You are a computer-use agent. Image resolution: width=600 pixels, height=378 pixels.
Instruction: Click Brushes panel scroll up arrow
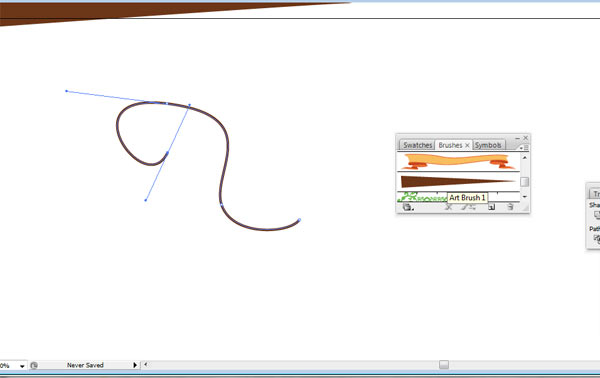tap(525, 157)
